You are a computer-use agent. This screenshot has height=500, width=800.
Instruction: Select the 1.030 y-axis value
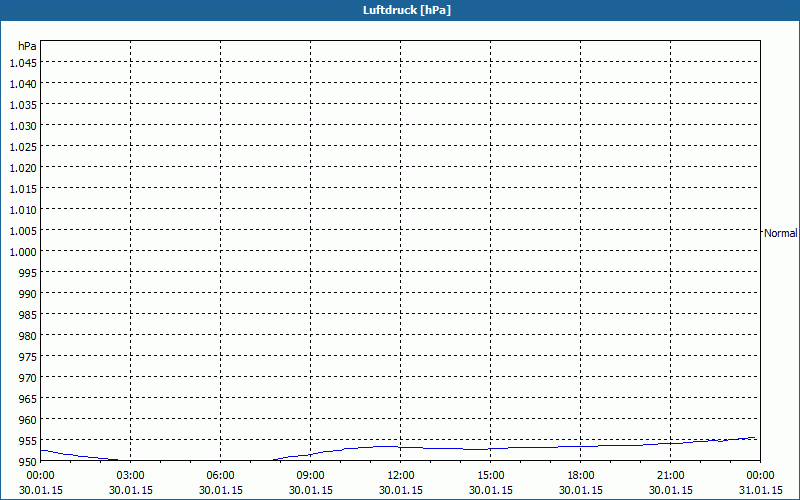point(23,126)
